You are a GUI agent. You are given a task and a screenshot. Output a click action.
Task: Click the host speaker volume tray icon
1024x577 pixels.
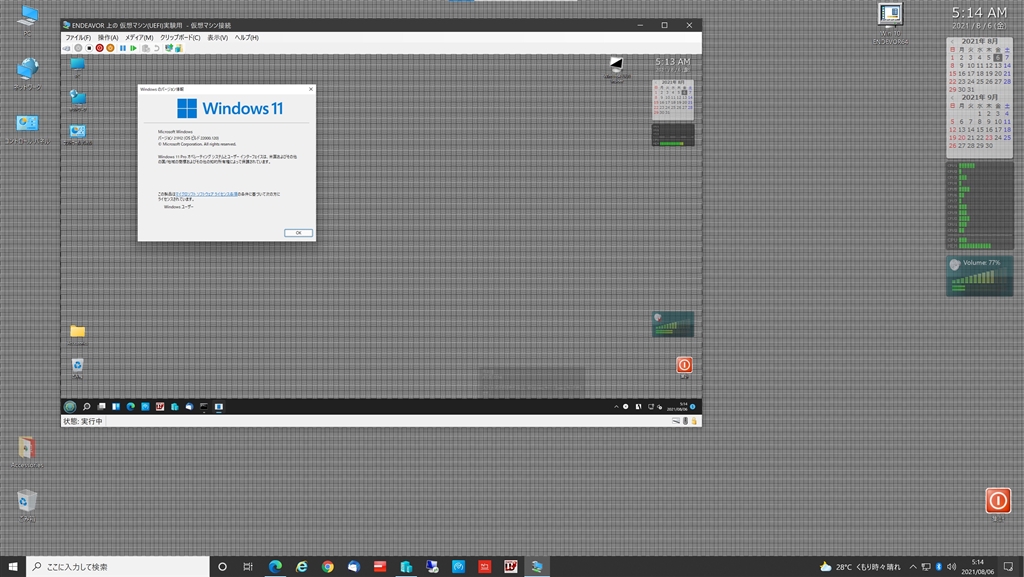point(951,567)
